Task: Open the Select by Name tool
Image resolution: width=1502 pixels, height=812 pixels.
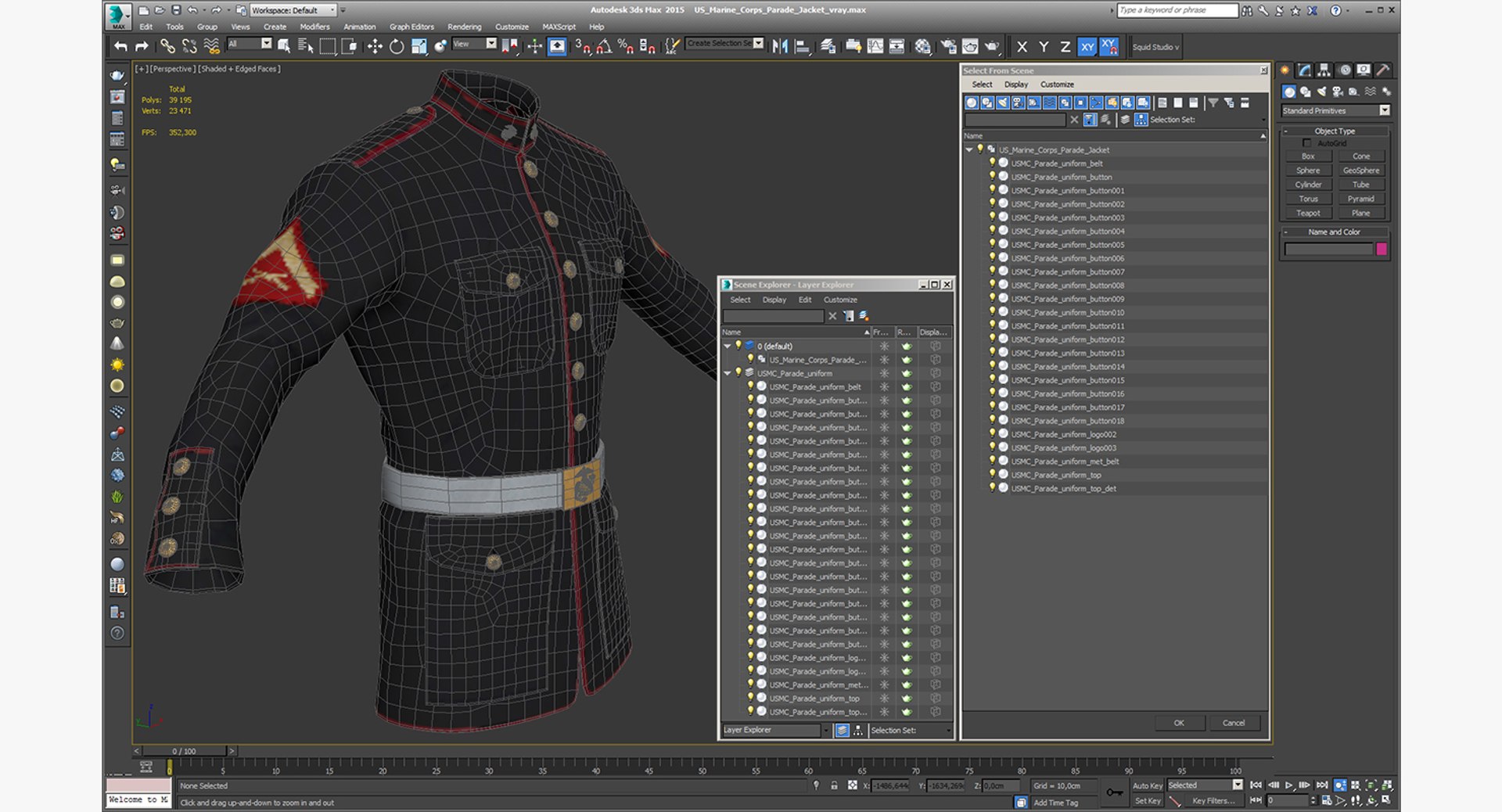Action: (305, 47)
